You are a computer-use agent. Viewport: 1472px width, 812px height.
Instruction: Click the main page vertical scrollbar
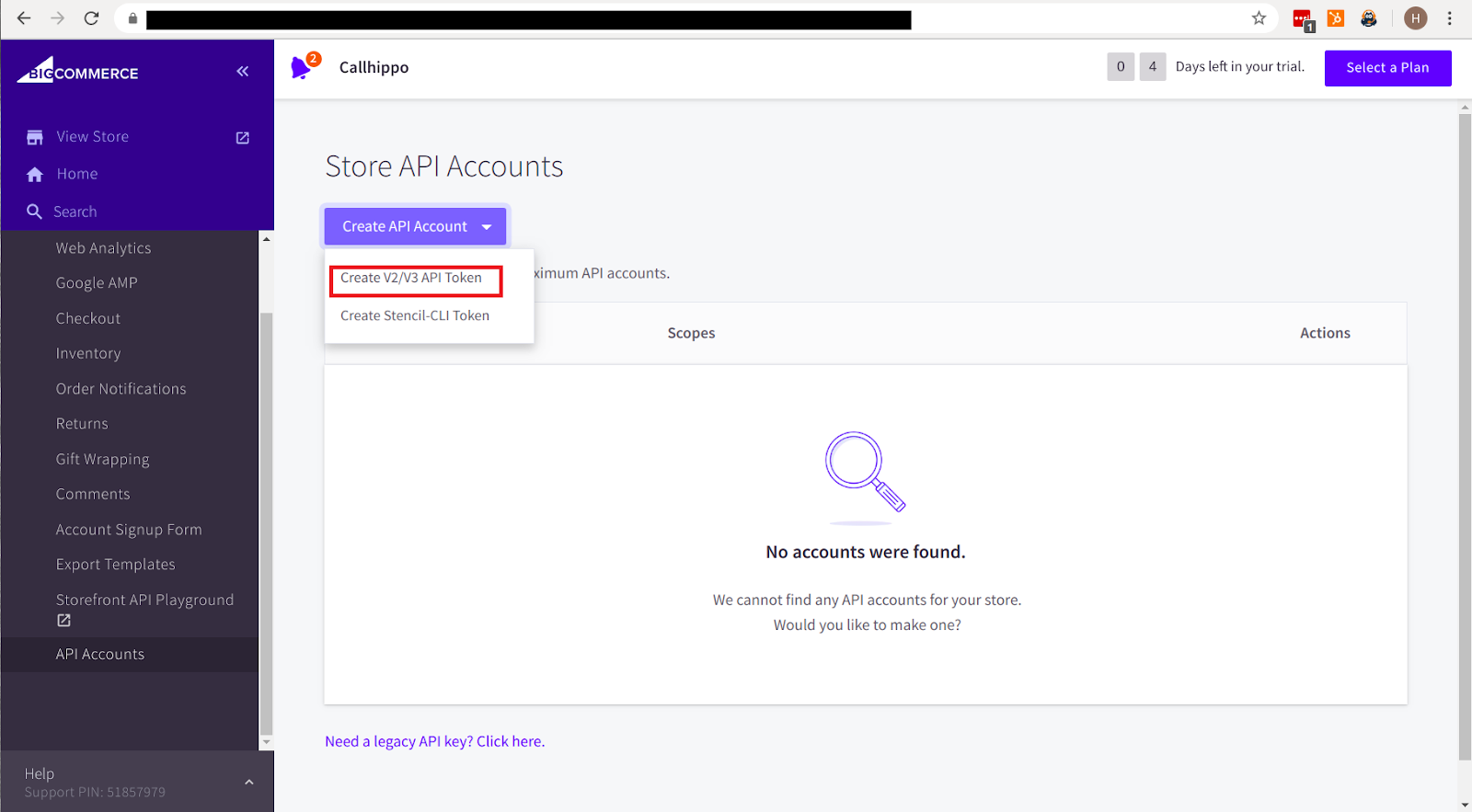coord(1465,437)
